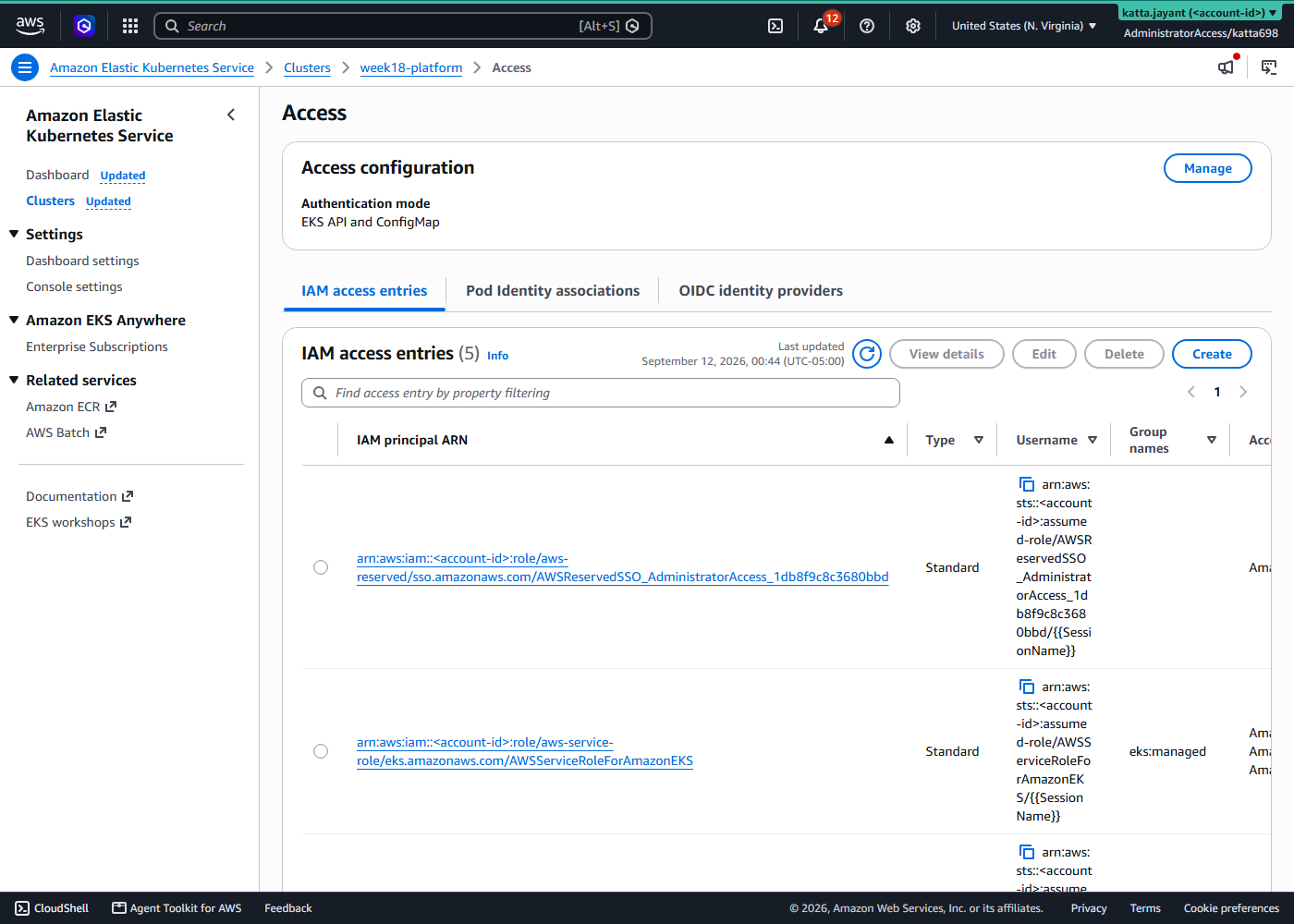The image size is (1294, 924).
Task: Open the tutorials panel icon
Action: point(1269,67)
